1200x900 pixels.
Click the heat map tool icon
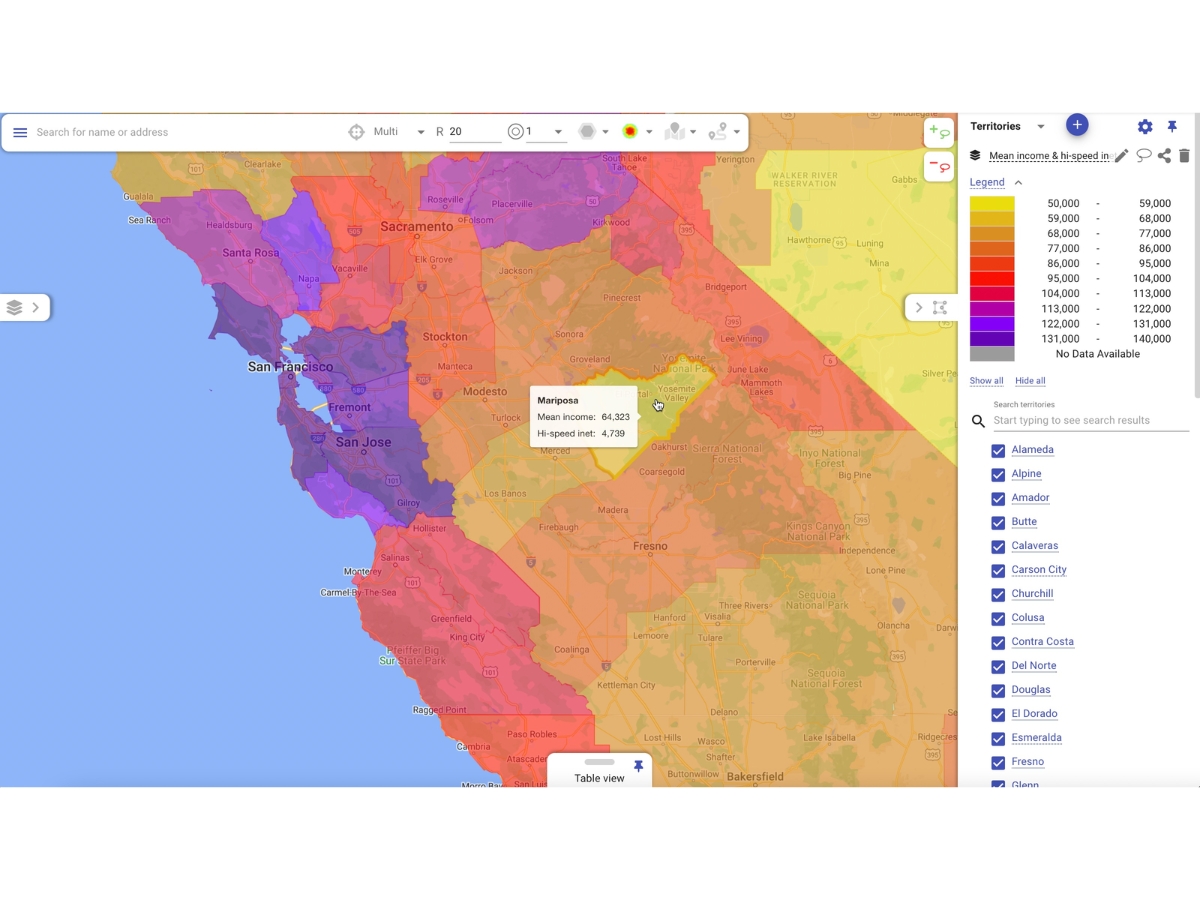[x=630, y=132]
